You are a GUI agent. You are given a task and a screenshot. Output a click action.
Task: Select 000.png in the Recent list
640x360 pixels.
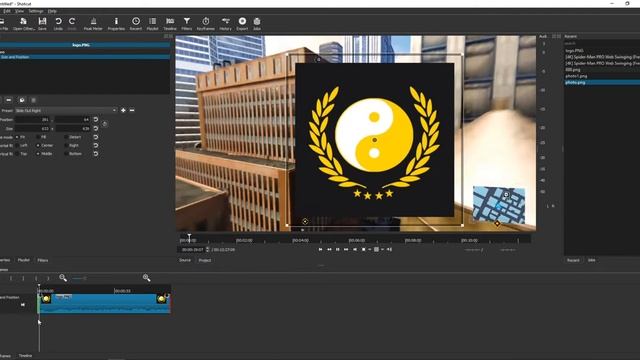573,70
